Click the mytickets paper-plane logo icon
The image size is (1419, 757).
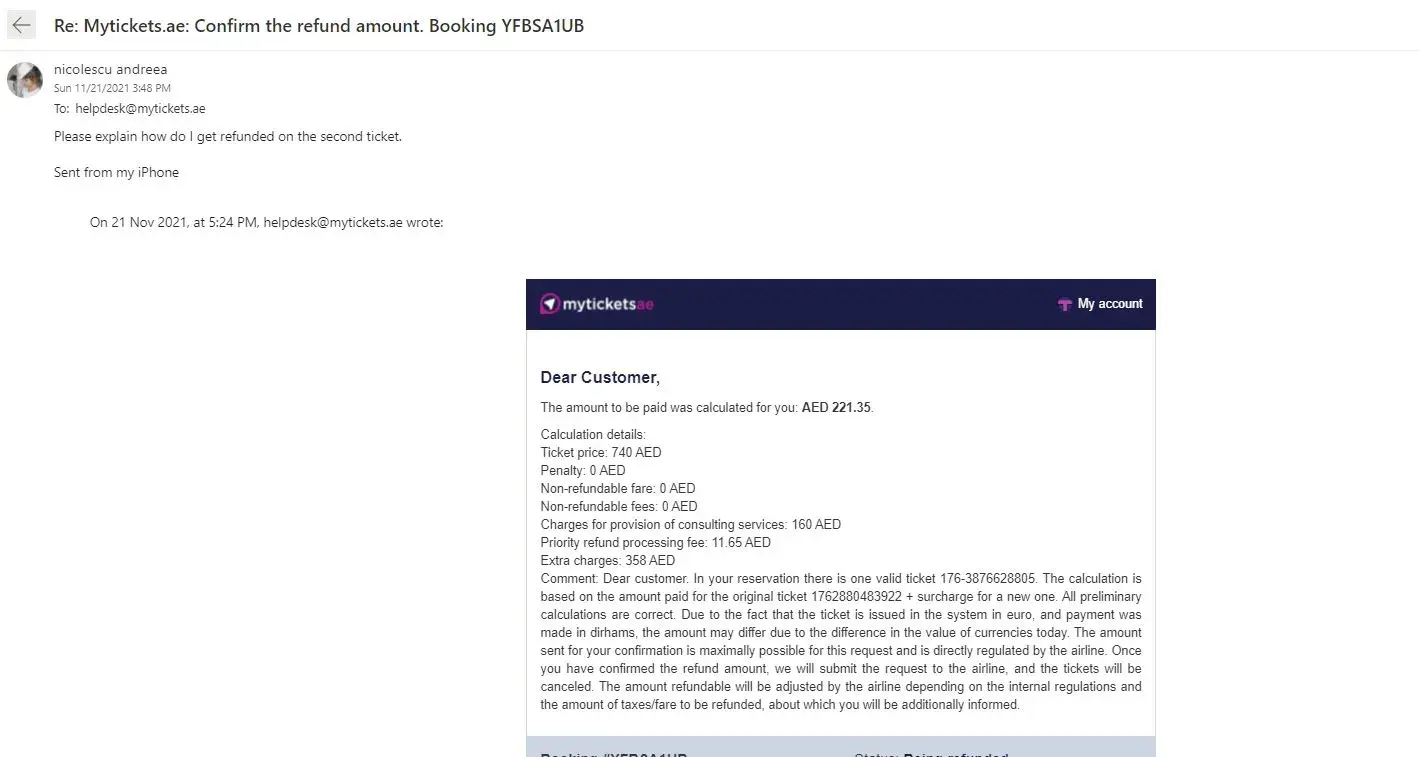click(x=549, y=304)
